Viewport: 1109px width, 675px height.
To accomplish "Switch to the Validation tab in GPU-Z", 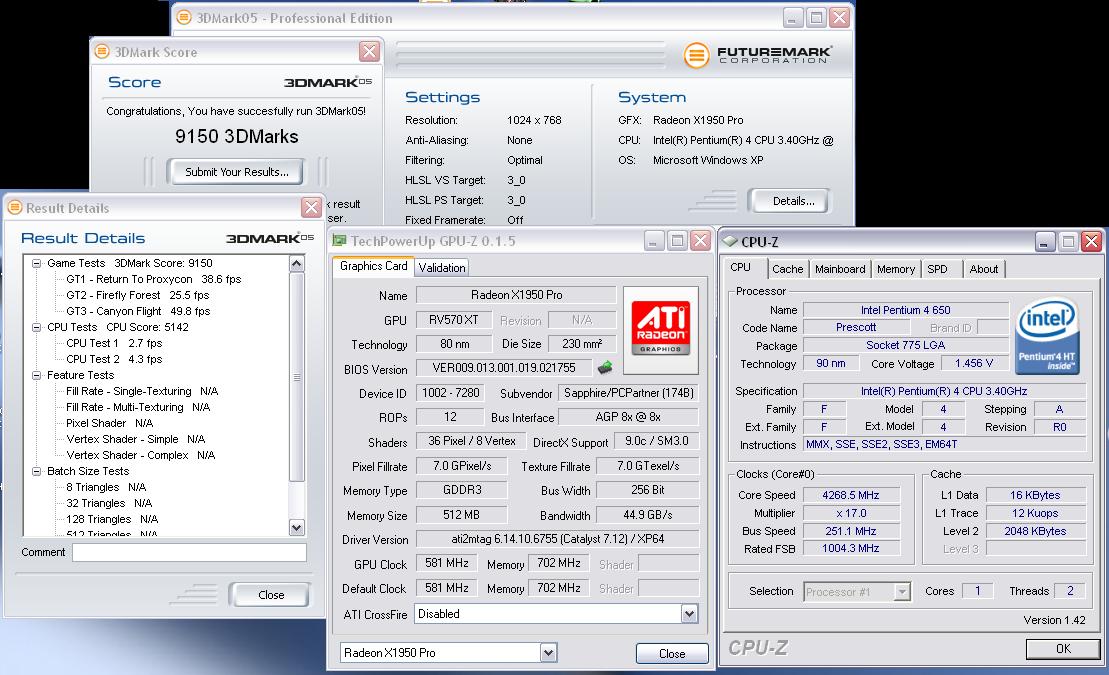I will (441, 267).
